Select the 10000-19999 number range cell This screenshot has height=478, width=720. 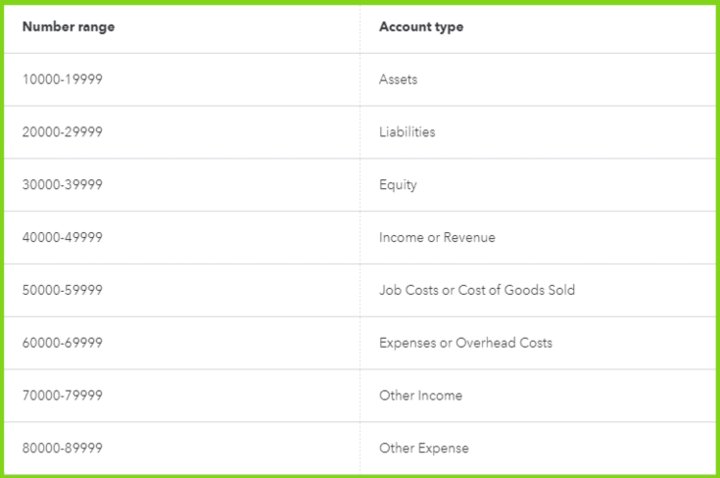(x=62, y=79)
